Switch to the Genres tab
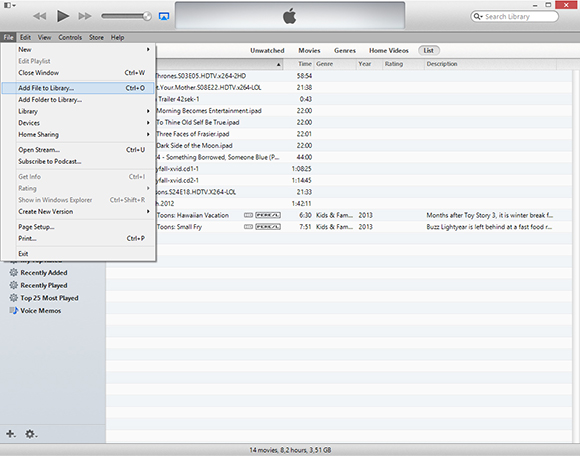 tap(345, 50)
